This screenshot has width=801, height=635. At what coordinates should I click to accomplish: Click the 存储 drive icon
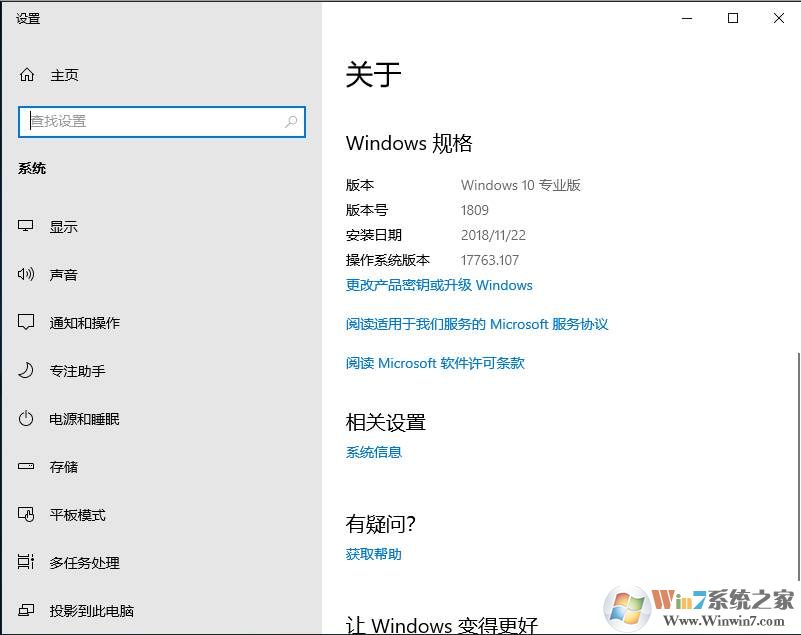pyautogui.click(x=26, y=466)
